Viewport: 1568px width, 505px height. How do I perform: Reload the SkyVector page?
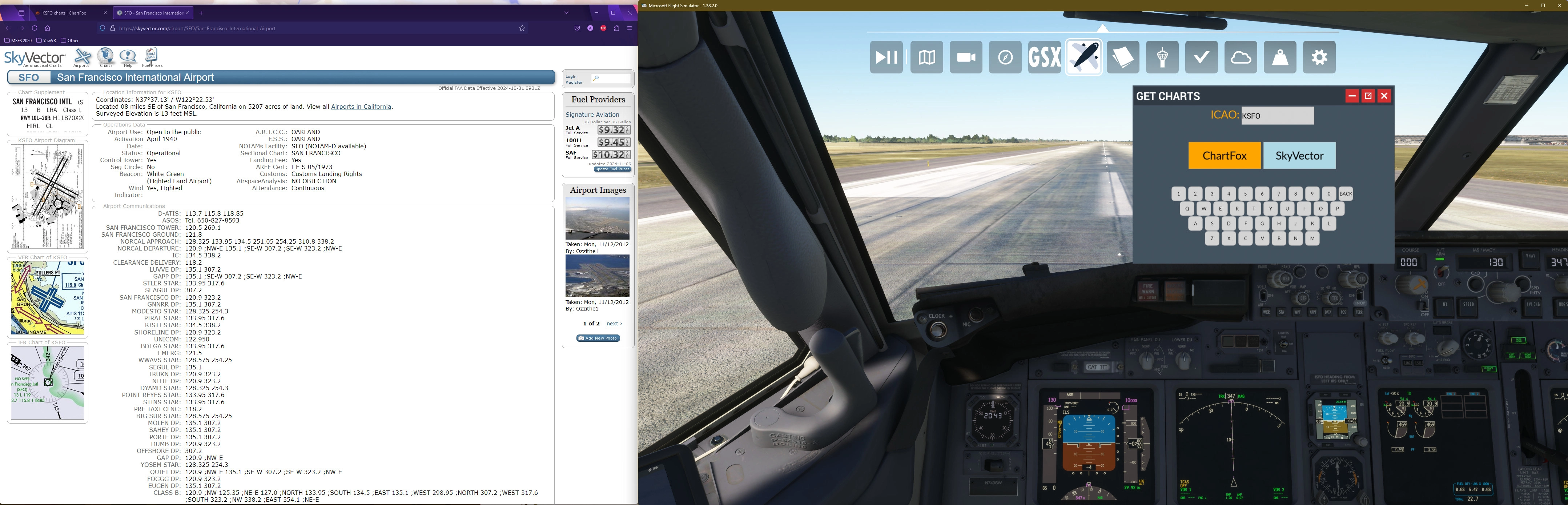point(34,28)
